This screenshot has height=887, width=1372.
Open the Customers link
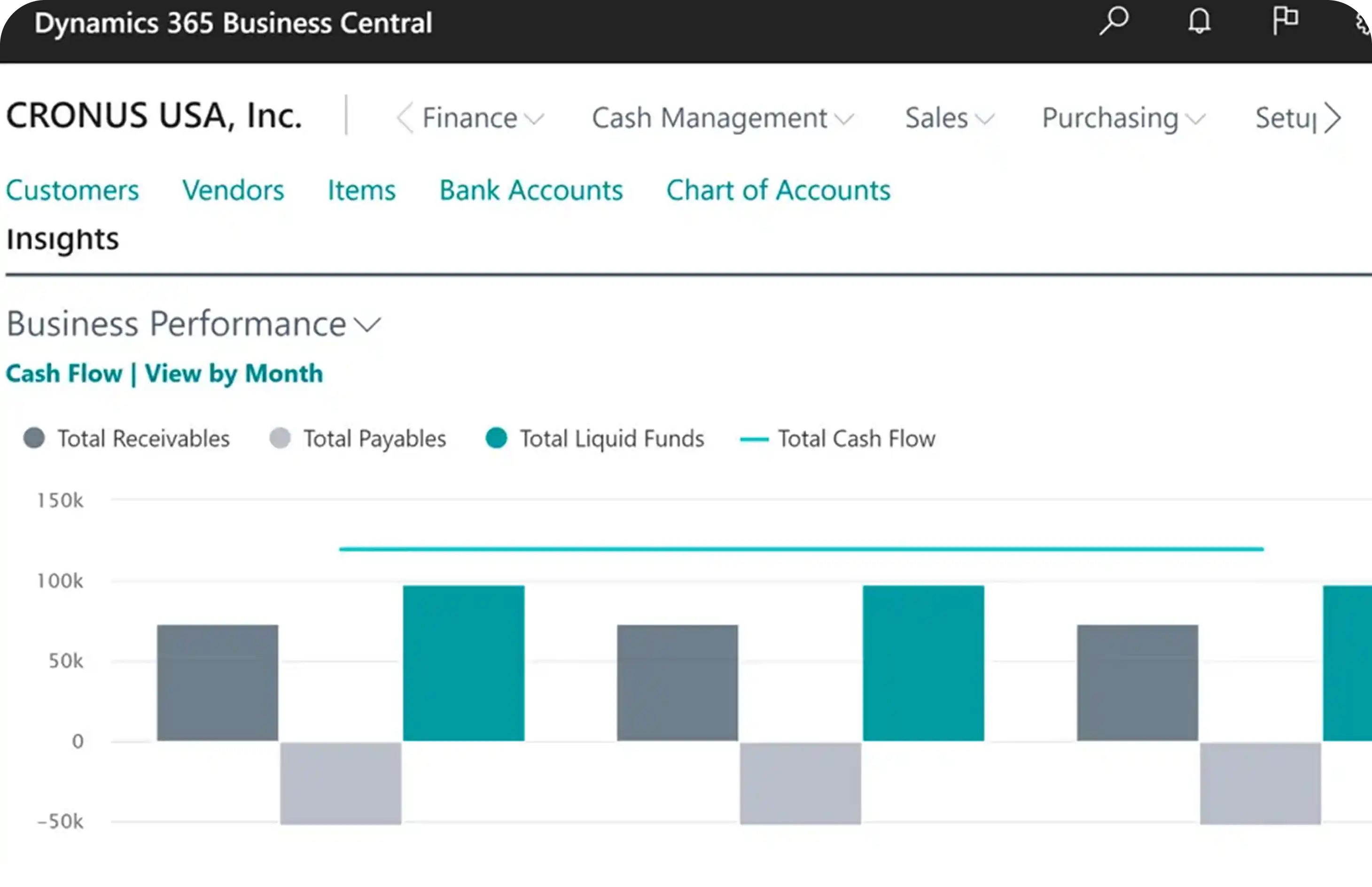(x=72, y=190)
